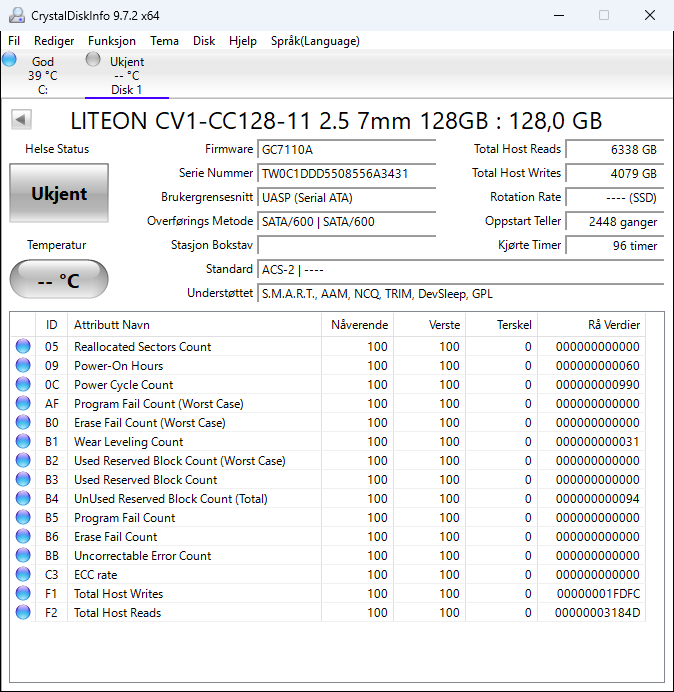This screenshot has width=674, height=692.
Task: Open the Tema menu
Action: (x=164, y=41)
